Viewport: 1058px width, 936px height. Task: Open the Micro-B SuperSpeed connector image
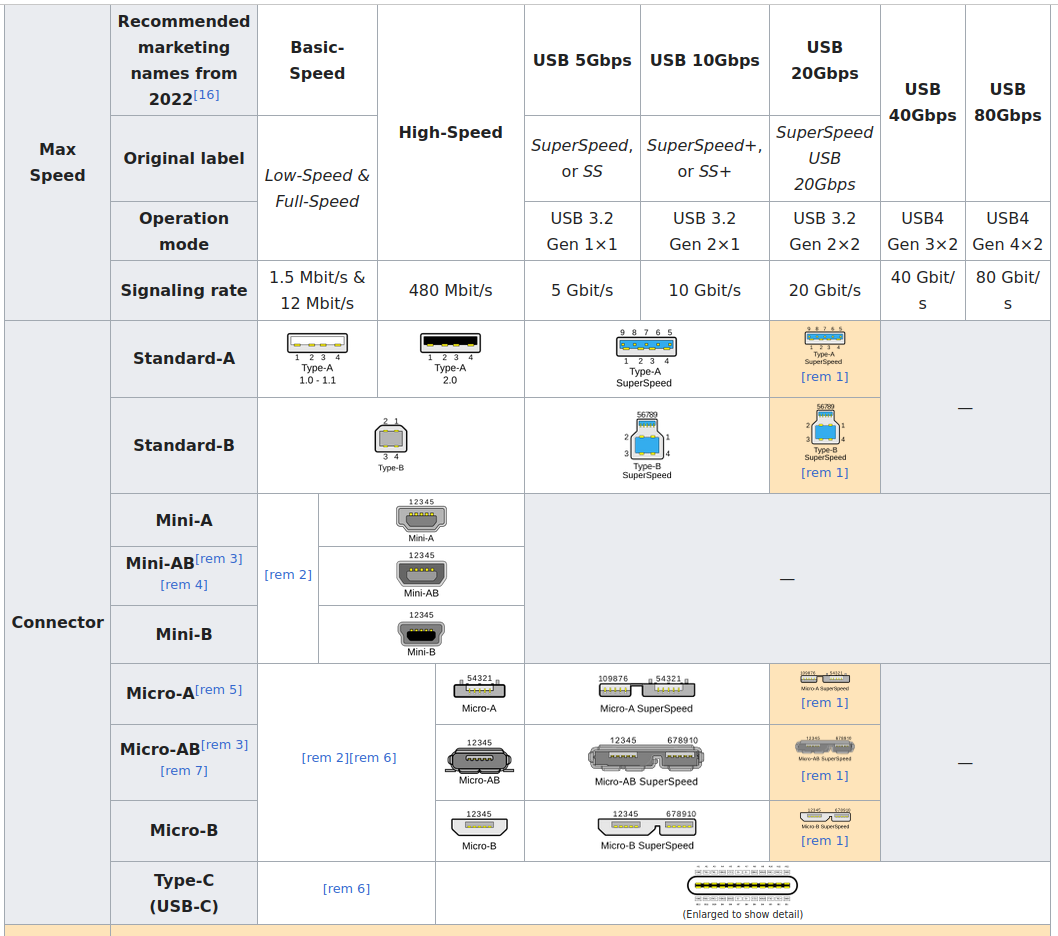(646, 831)
